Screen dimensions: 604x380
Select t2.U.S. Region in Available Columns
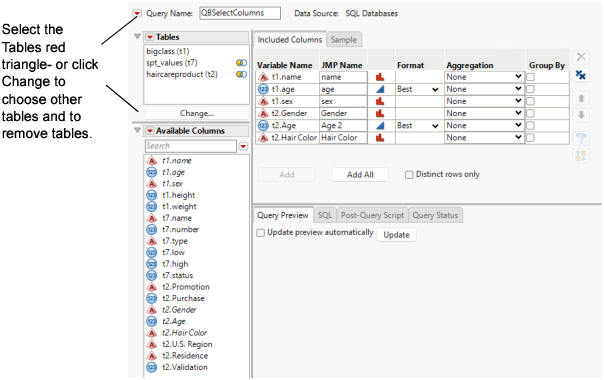pos(187,345)
